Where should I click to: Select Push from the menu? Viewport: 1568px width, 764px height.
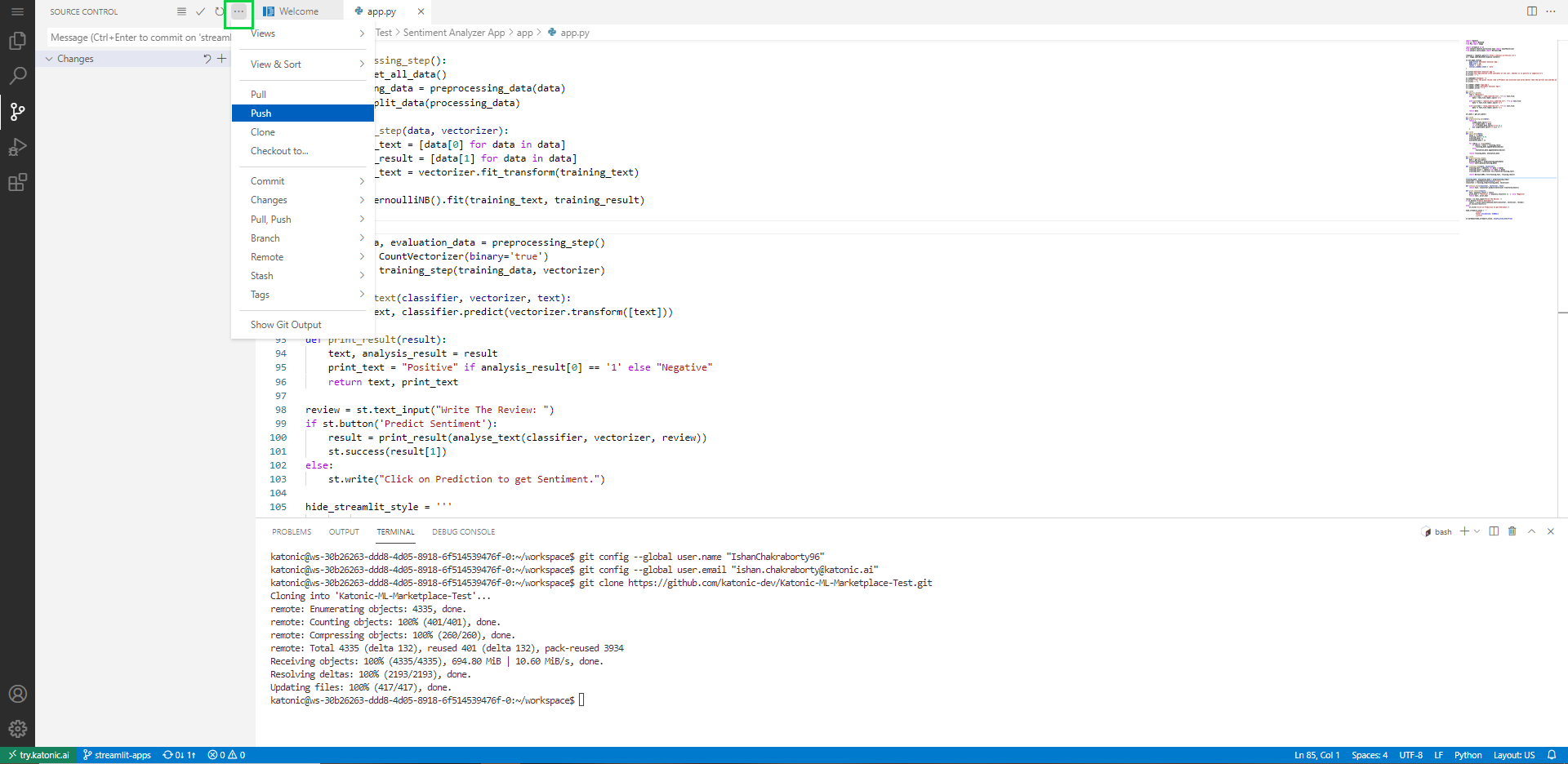[303, 113]
